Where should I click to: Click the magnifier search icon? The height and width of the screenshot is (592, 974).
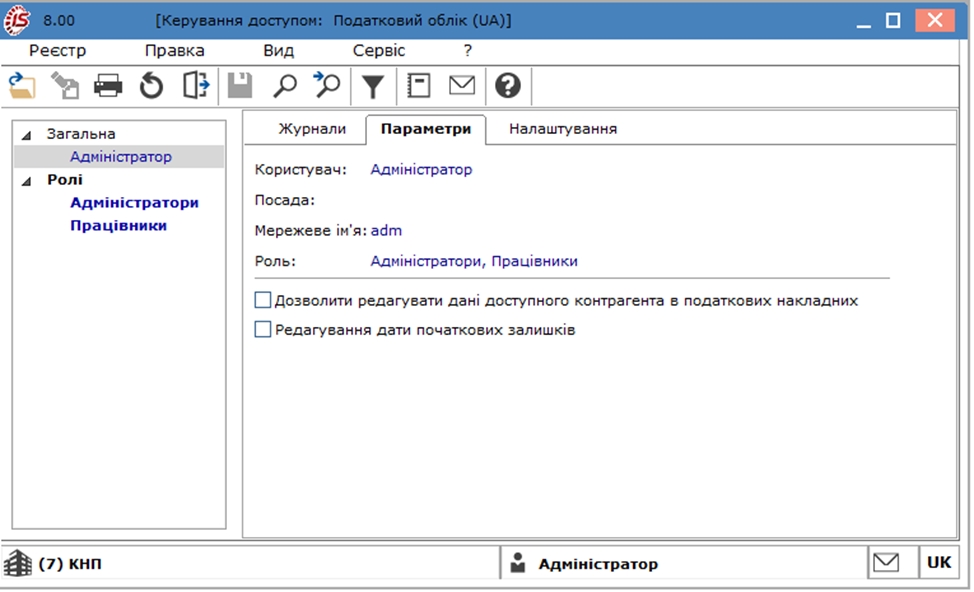pyautogui.click(x=285, y=85)
